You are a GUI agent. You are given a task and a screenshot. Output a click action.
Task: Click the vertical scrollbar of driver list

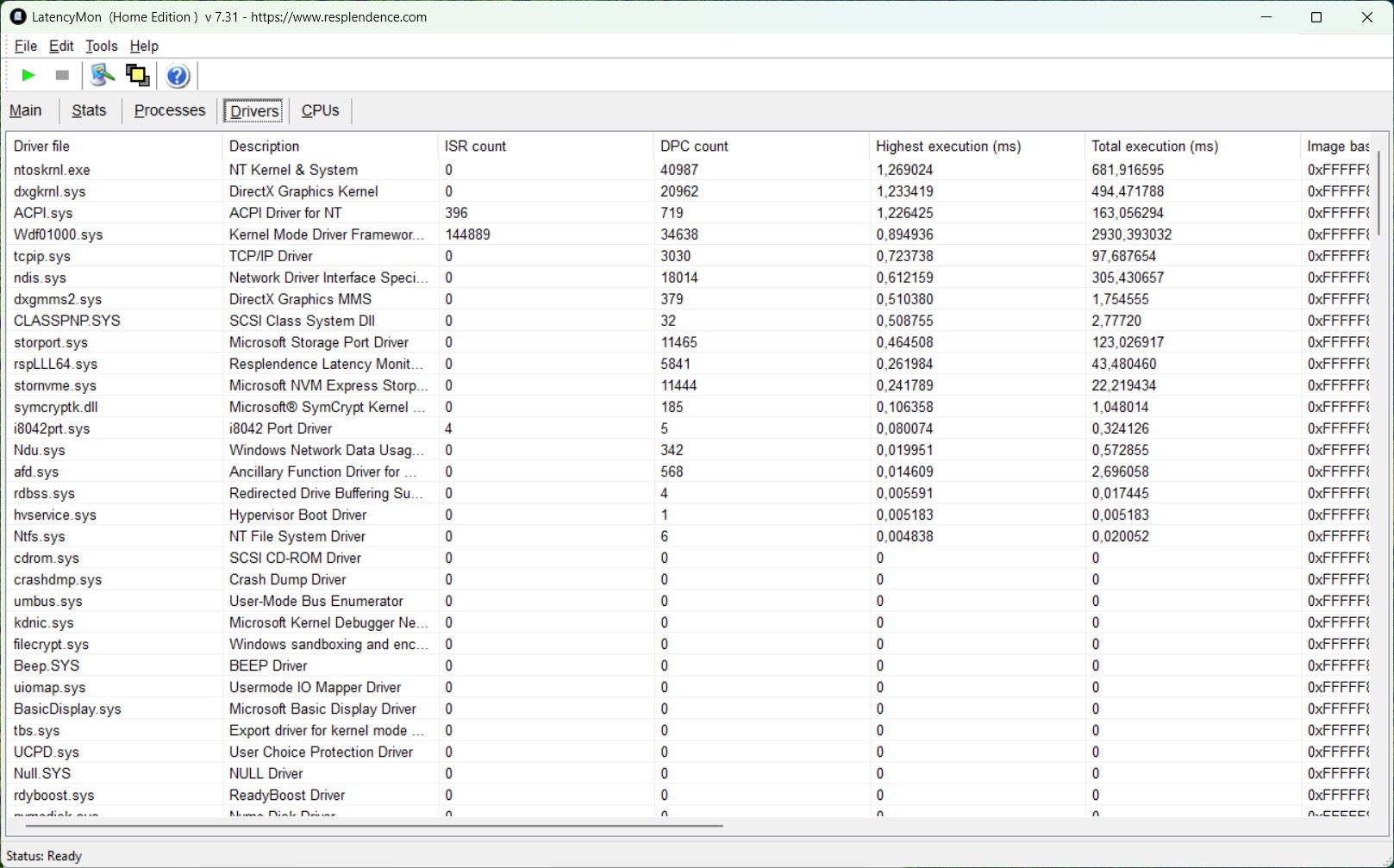point(1378,193)
